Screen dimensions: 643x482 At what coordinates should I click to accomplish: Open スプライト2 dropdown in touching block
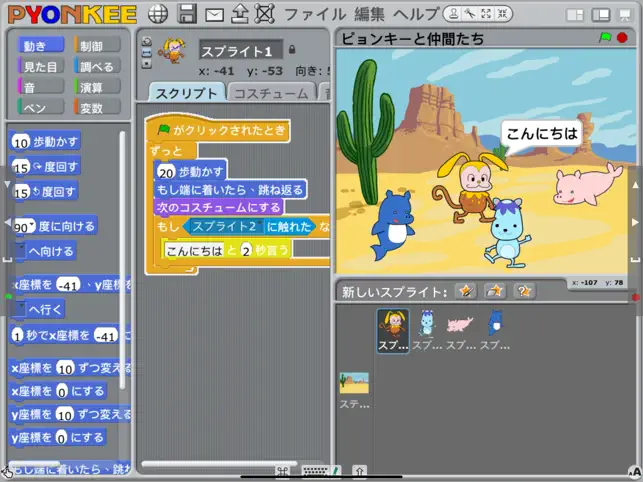point(259,224)
